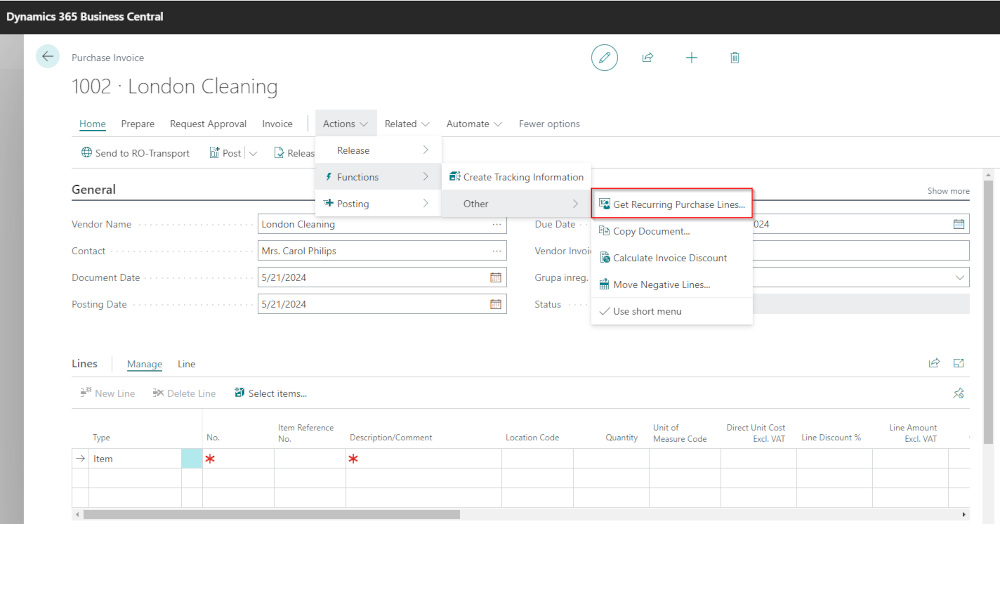This screenshot has height=600, width=1000.
Task: Open the Home tab
Action: coord(92,124)
